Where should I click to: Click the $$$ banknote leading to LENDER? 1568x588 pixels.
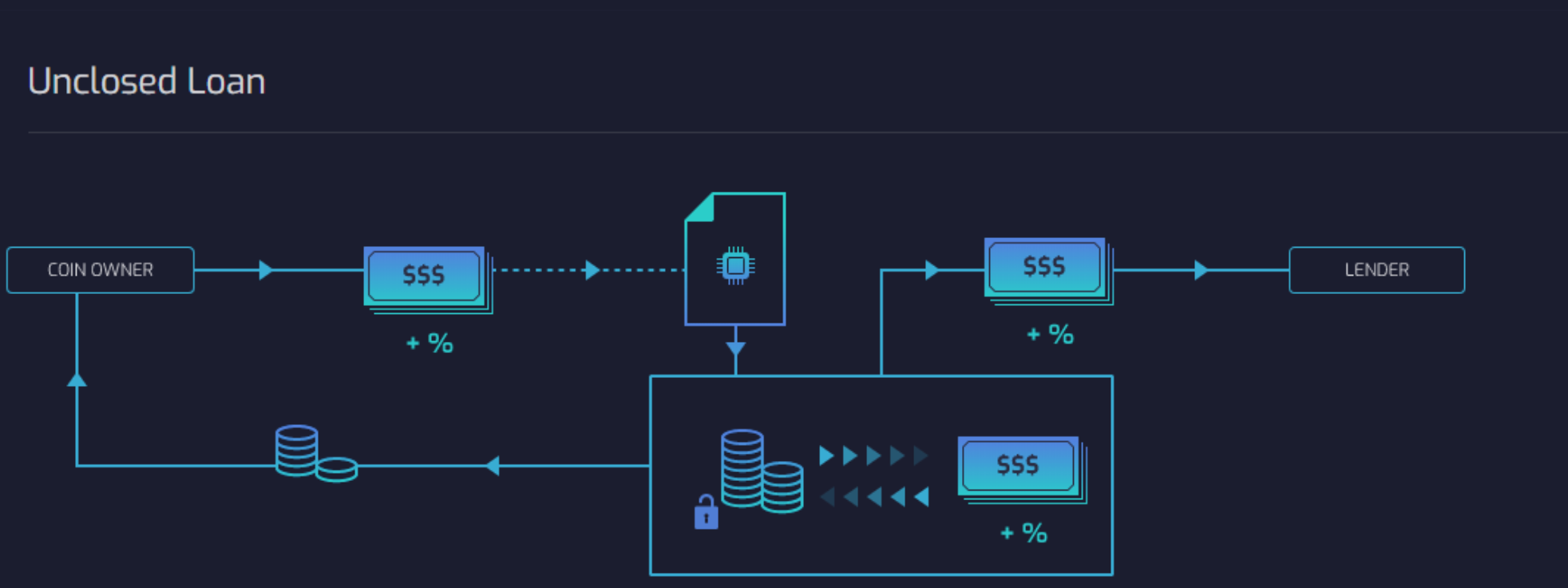click(1049, 271)
